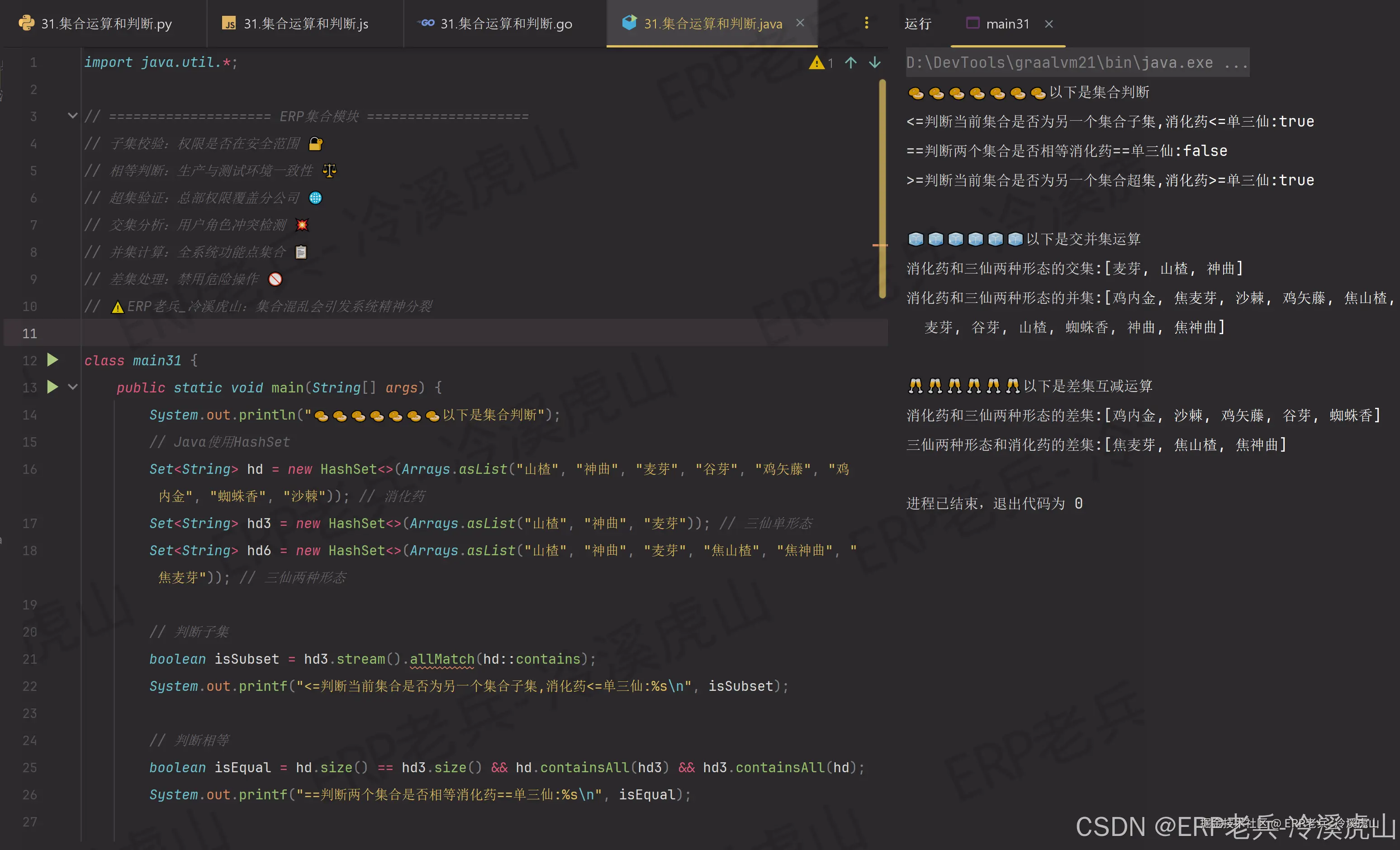The width and height of the screenshot is (1400, 850).
Task: Click the allMatch method with warning underline
Action: (x=441, y=659)
